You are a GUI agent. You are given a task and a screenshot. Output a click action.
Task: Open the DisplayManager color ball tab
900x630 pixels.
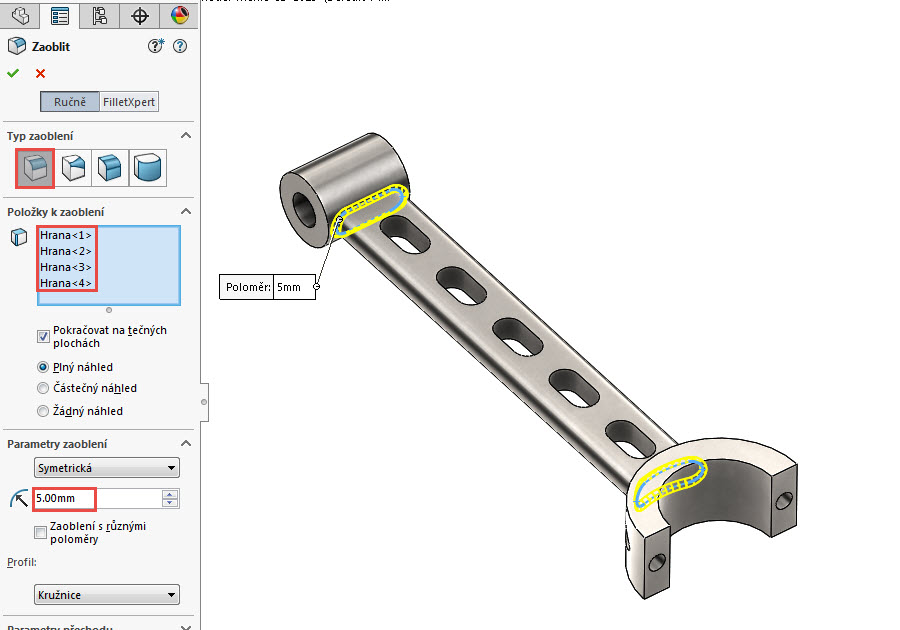coord(179,15)
